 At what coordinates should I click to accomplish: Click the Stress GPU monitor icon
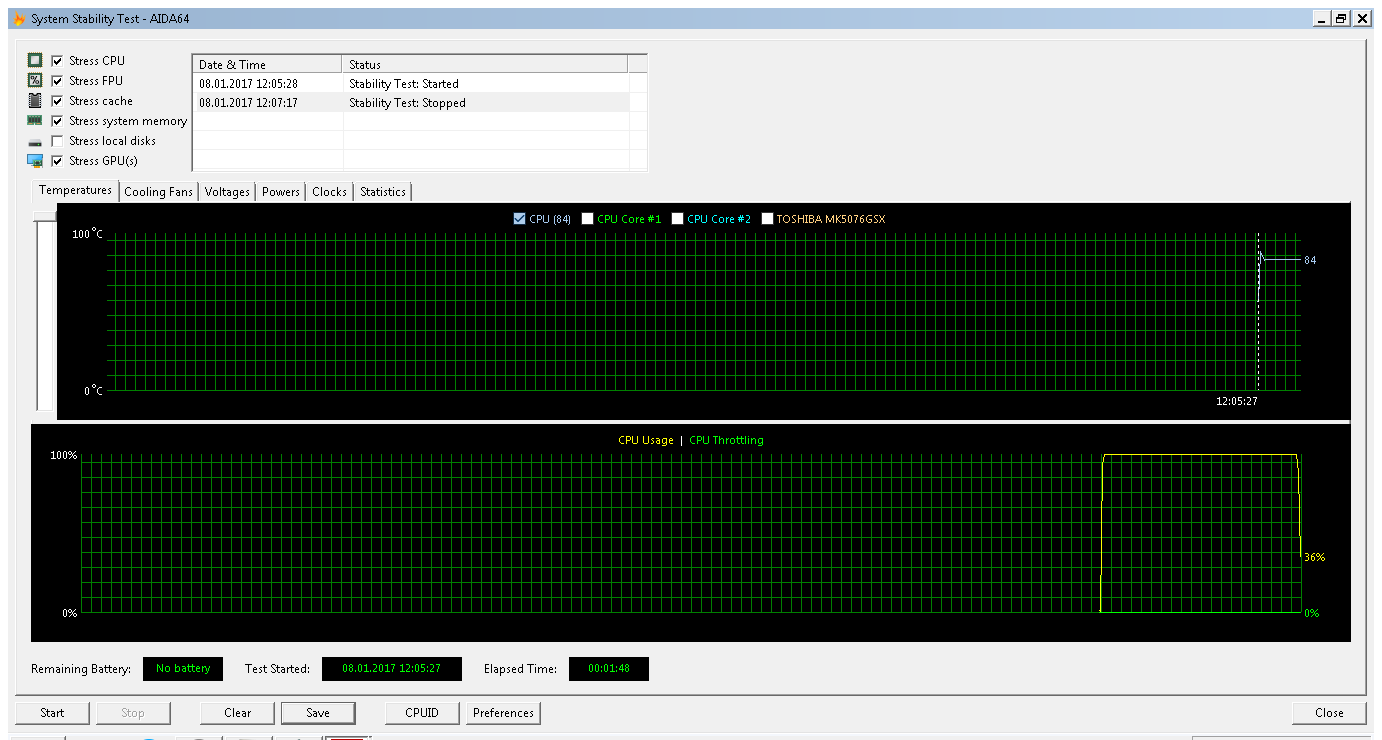tap(35, 161)
